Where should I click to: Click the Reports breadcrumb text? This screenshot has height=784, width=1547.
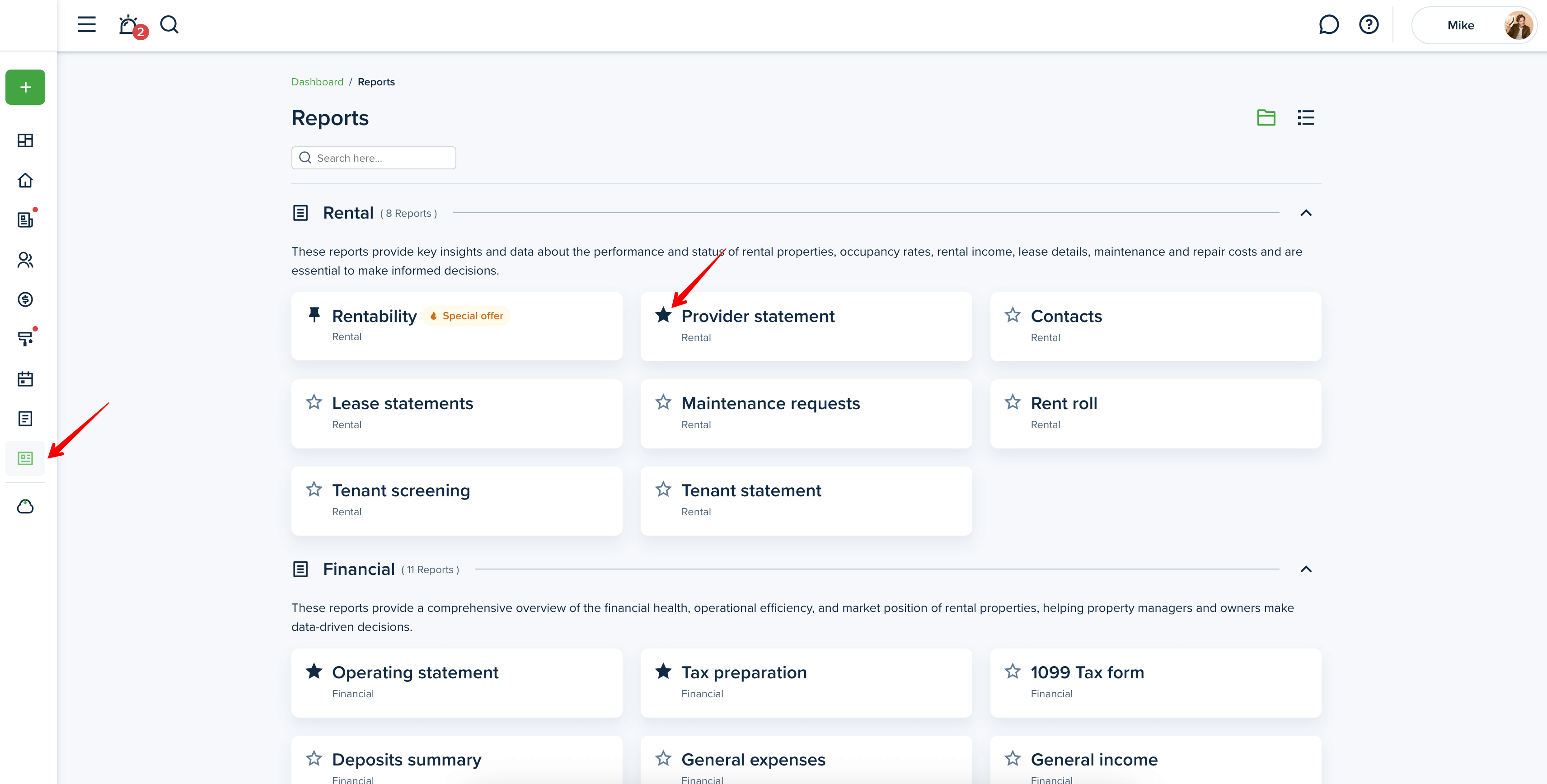pyautogui.click(x=376, y=82)
